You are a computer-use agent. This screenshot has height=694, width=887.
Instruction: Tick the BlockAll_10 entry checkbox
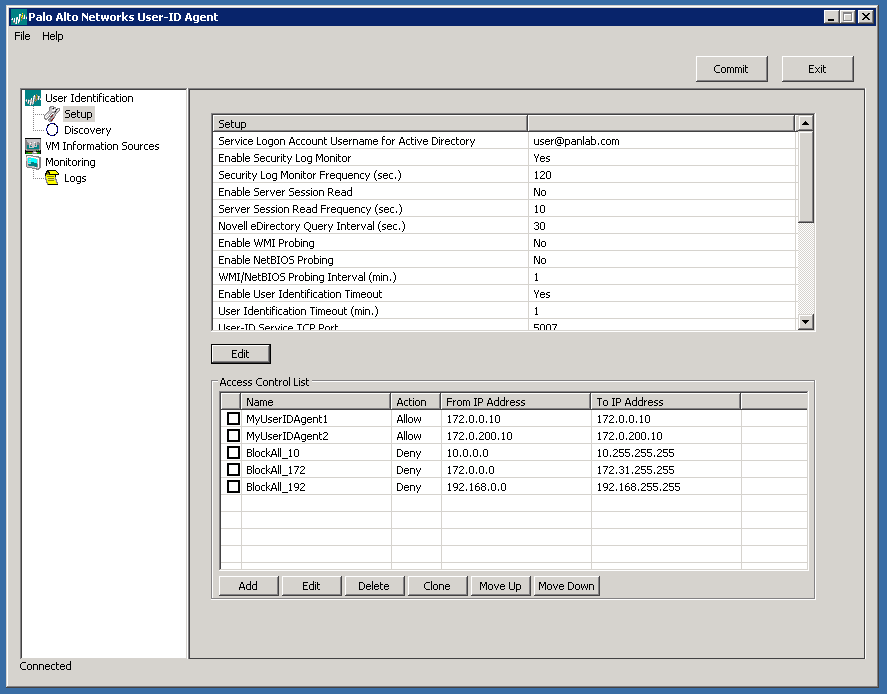point(233,453)
